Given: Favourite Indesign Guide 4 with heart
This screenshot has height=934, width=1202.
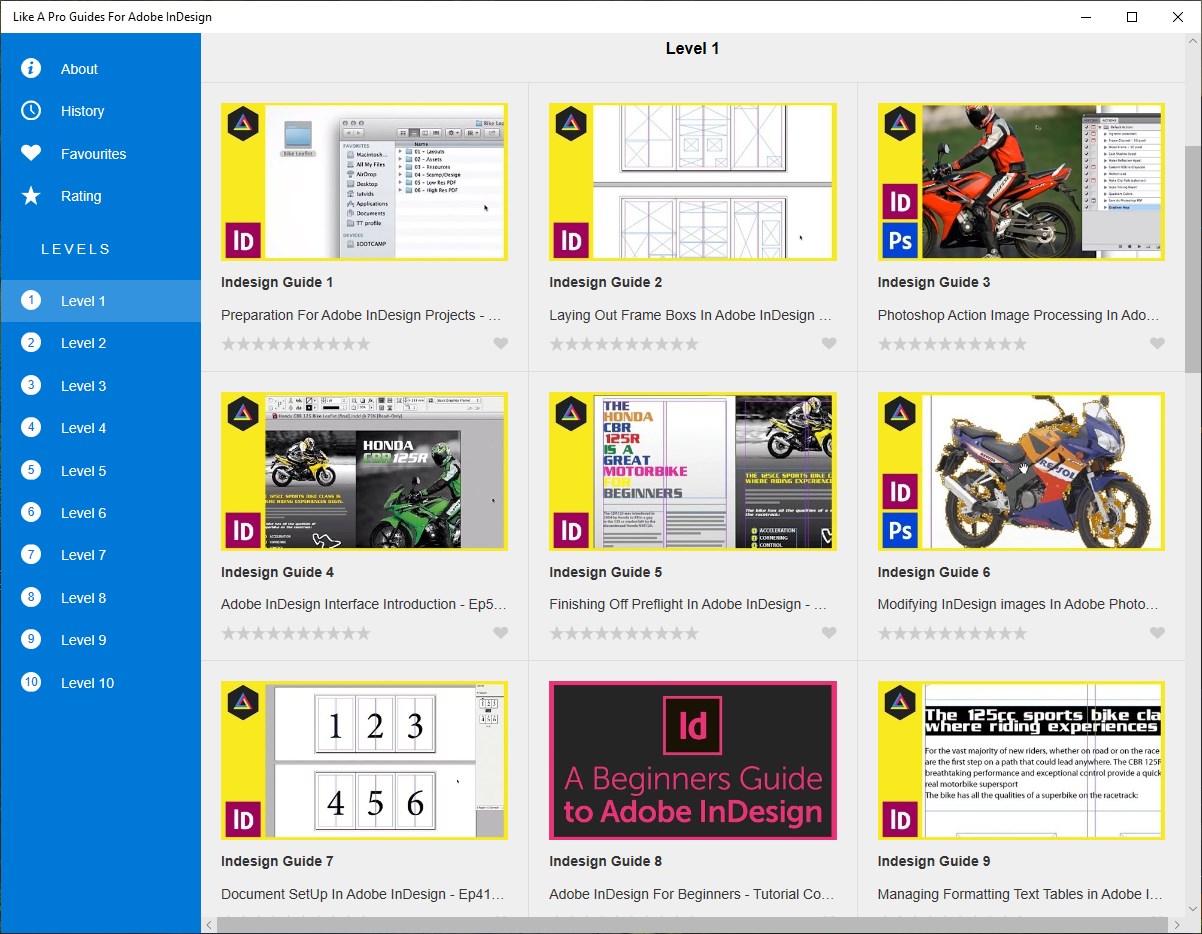Looking at the screenshot, I should 501,633.
